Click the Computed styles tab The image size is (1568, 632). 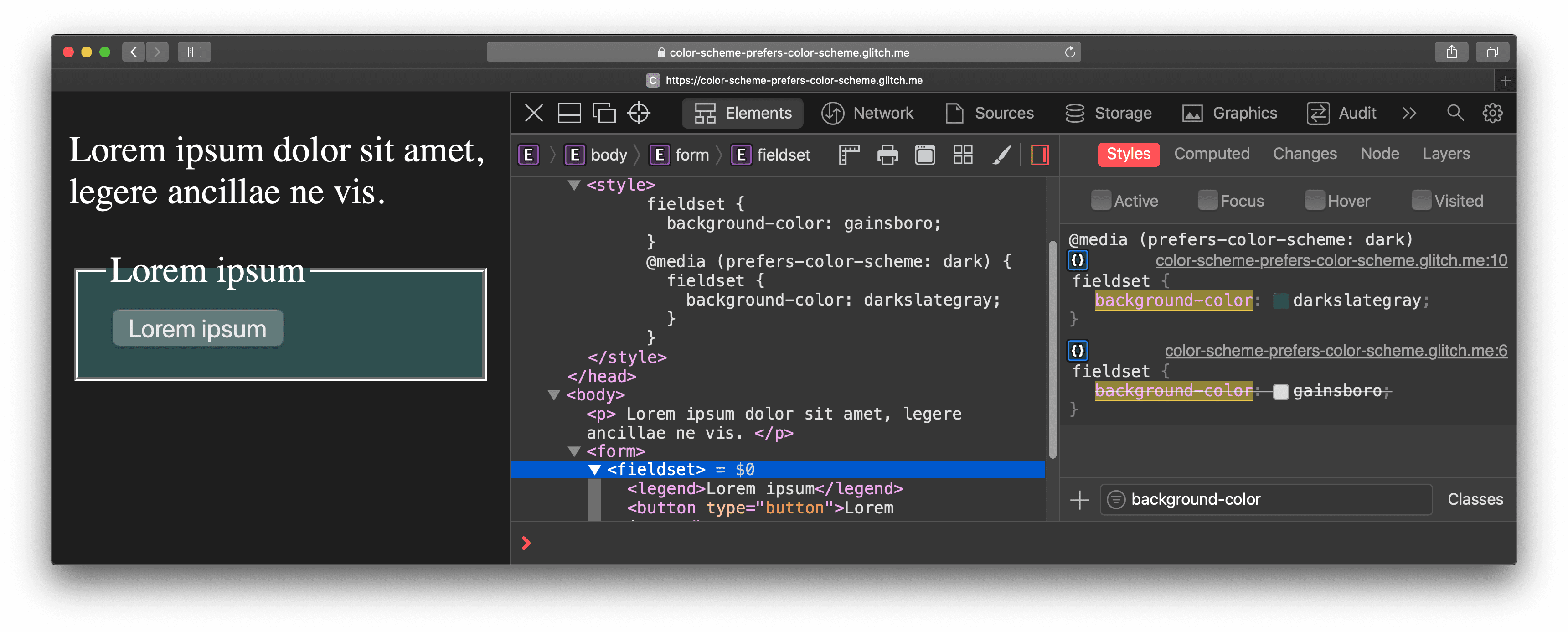click(x=1211, y=154)
